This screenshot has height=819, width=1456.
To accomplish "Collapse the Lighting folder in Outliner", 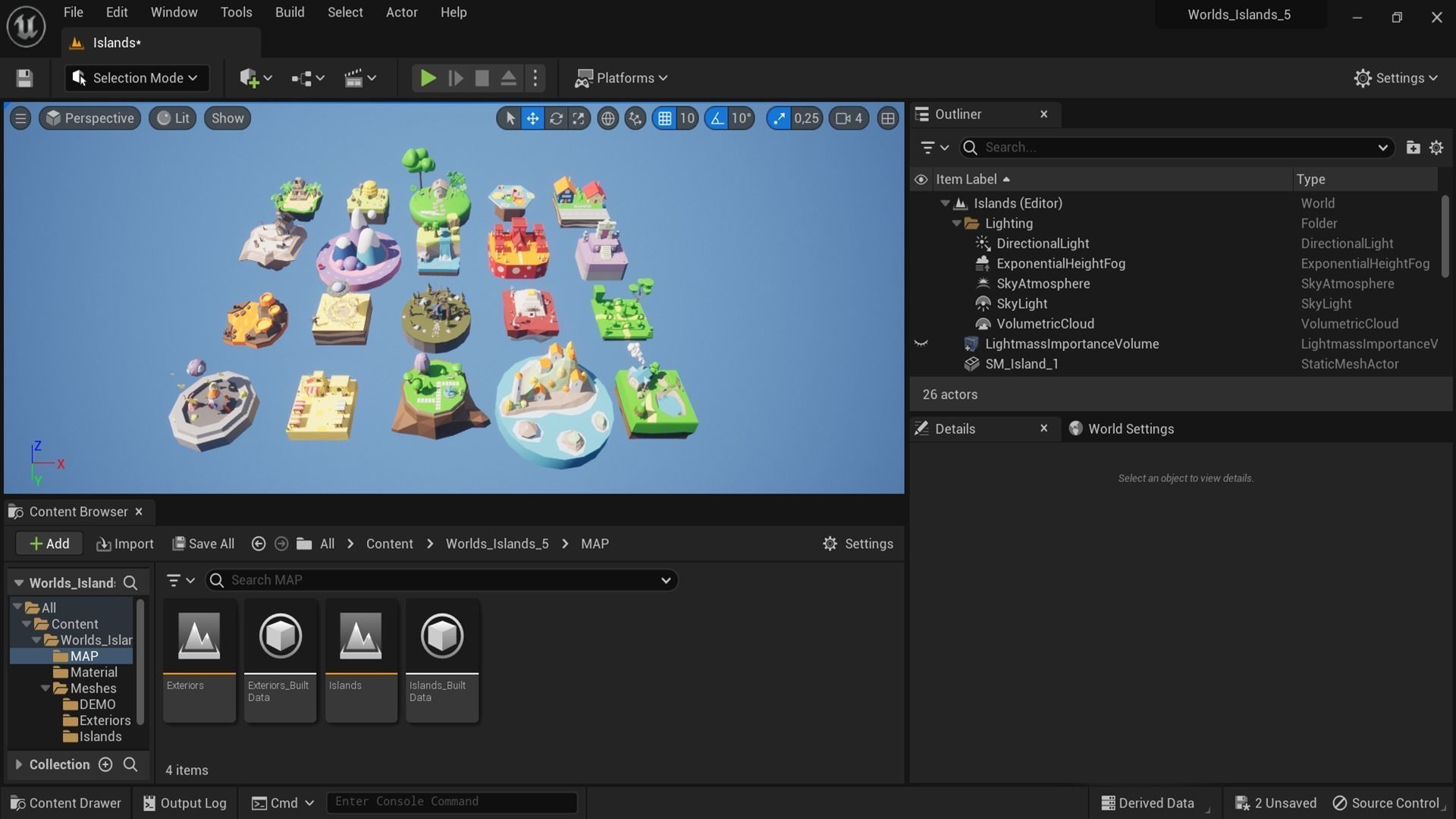I will 956,223.
